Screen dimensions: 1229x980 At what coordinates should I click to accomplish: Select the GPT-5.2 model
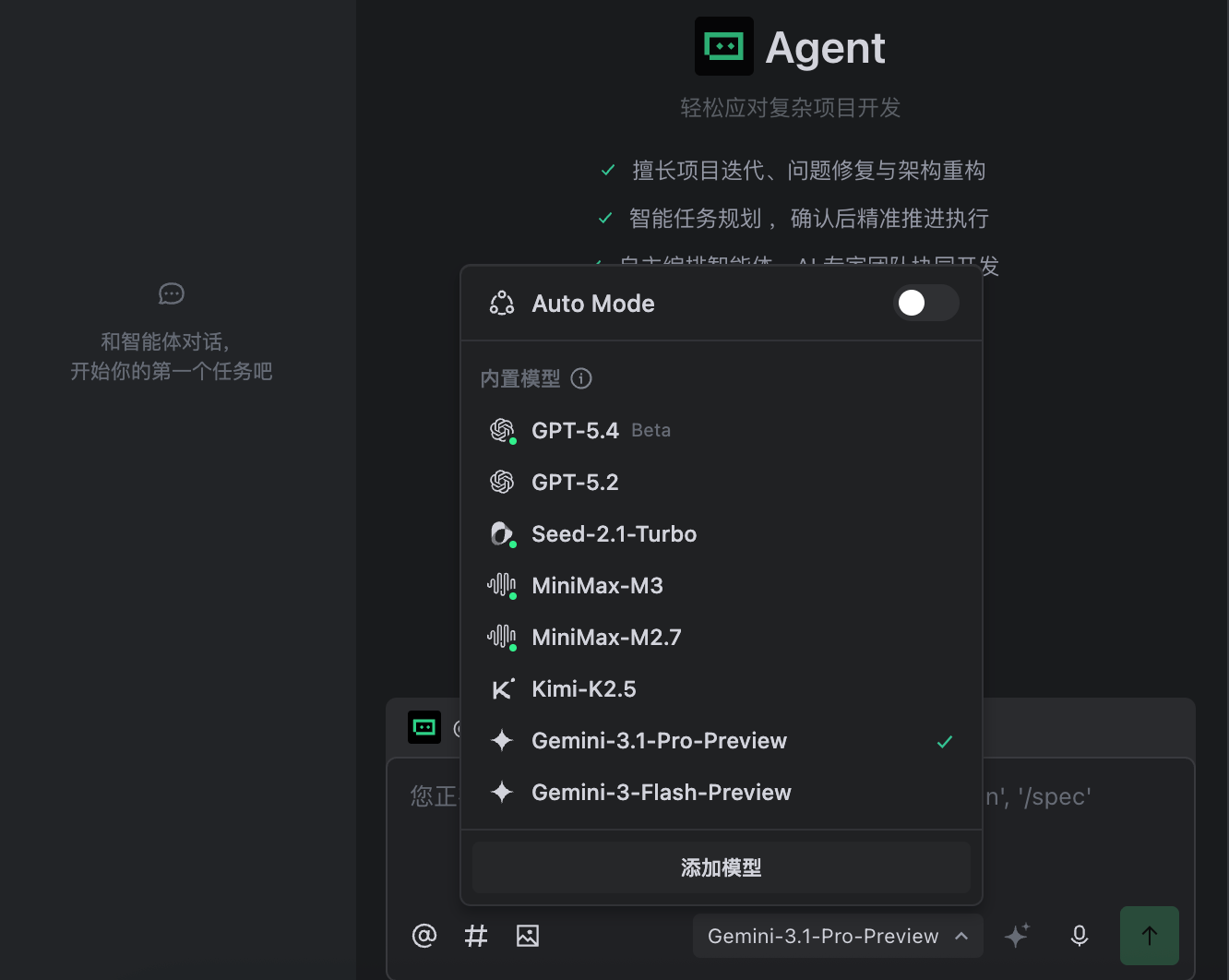coord(722,482)
